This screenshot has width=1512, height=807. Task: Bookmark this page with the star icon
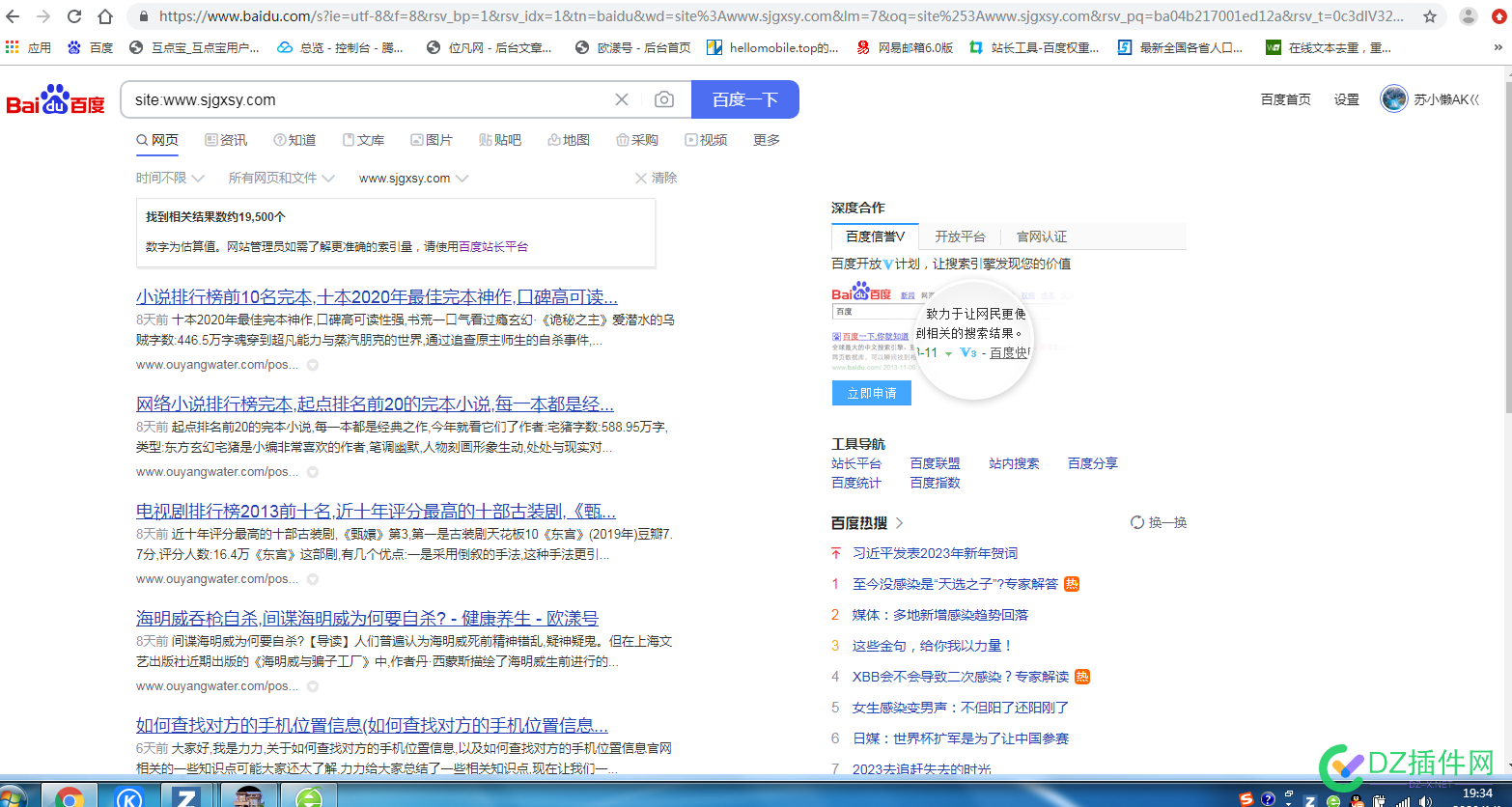coord(1430,16)
